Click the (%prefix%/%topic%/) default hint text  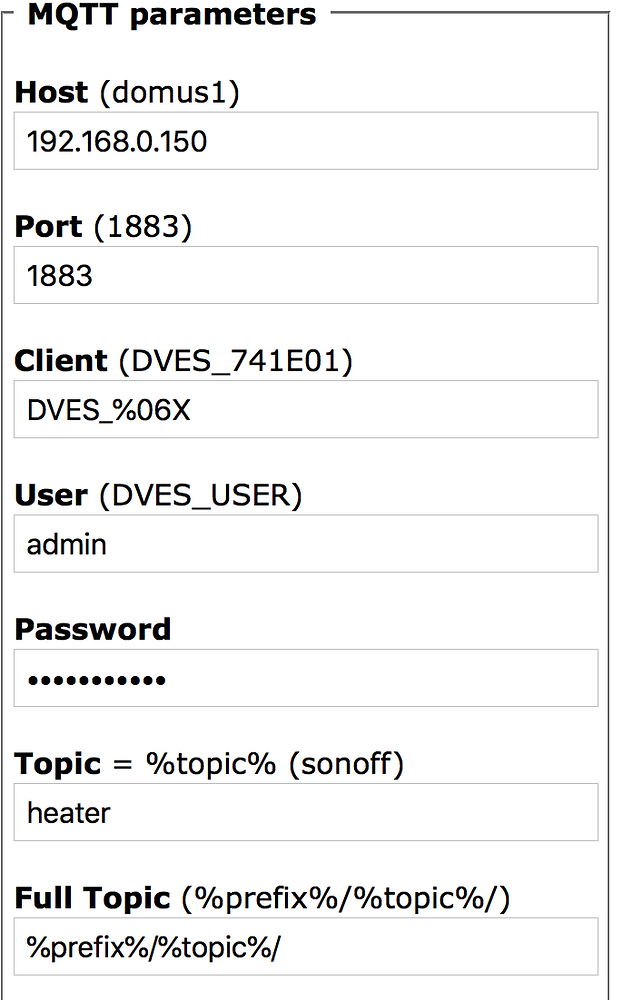coord(346,899)
